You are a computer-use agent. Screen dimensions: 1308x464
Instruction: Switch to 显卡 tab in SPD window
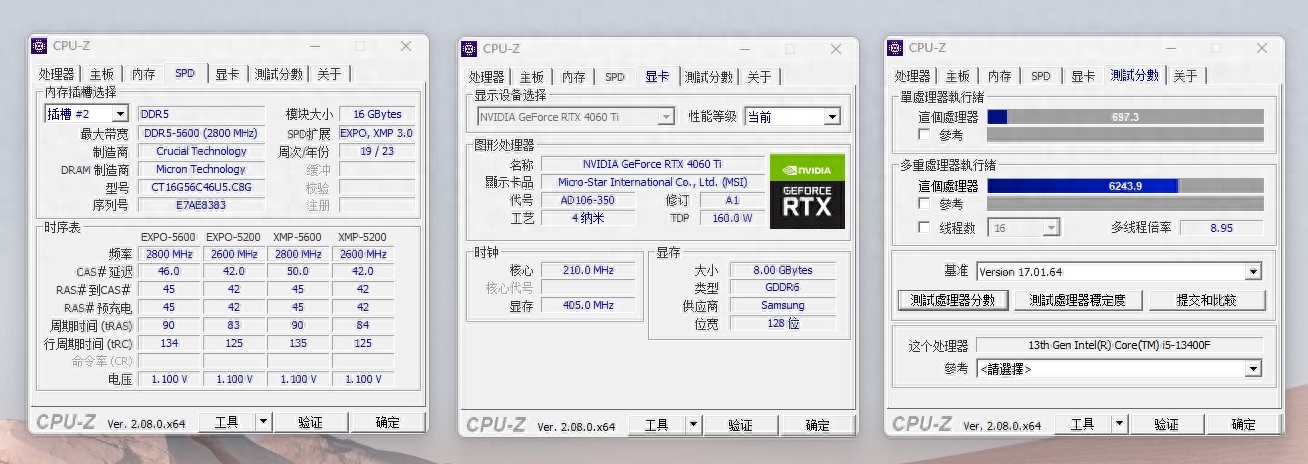click(x=227, y=74)
